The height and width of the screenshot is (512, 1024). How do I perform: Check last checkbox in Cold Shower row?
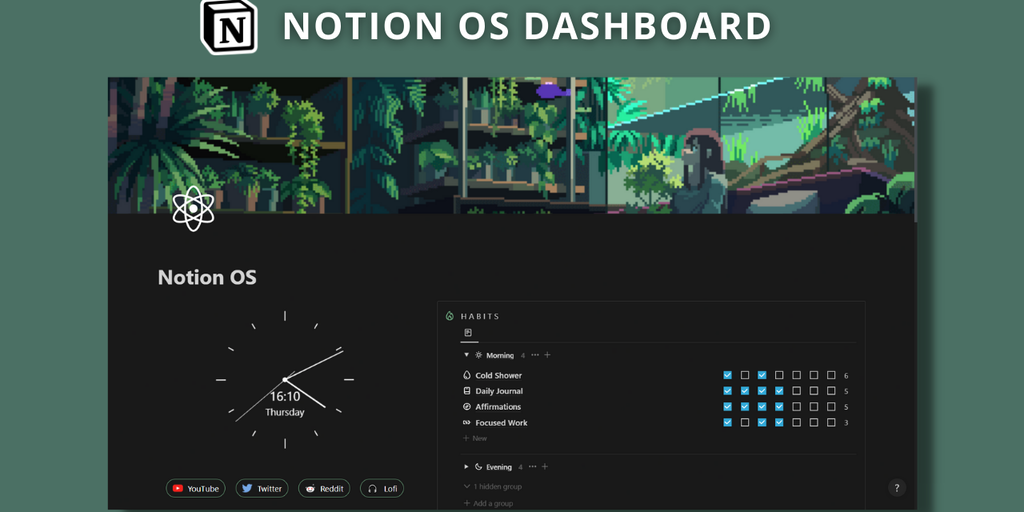point(831,376)
